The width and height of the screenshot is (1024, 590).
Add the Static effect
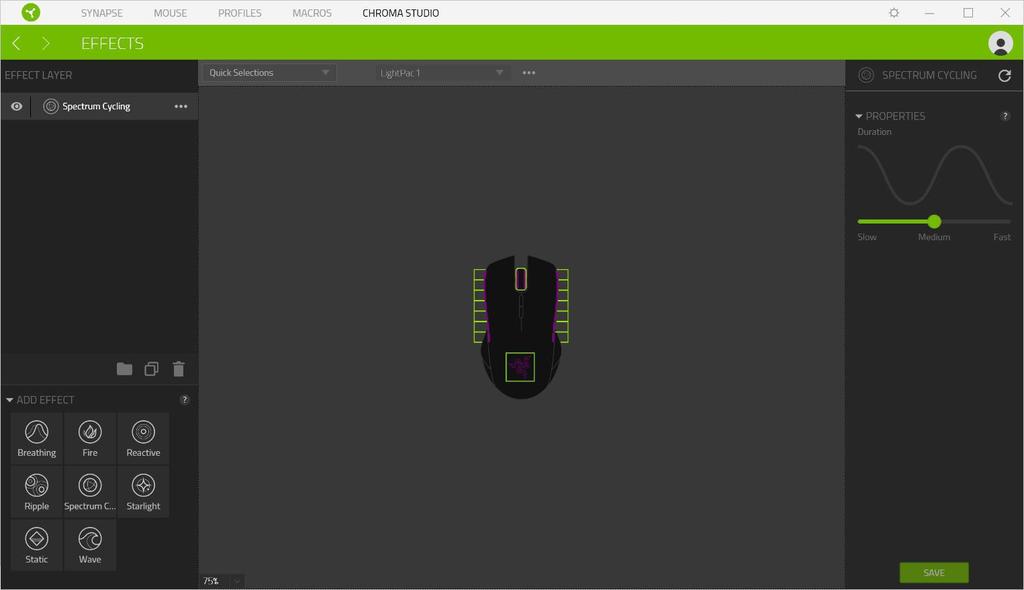click(x=37, y=546)
